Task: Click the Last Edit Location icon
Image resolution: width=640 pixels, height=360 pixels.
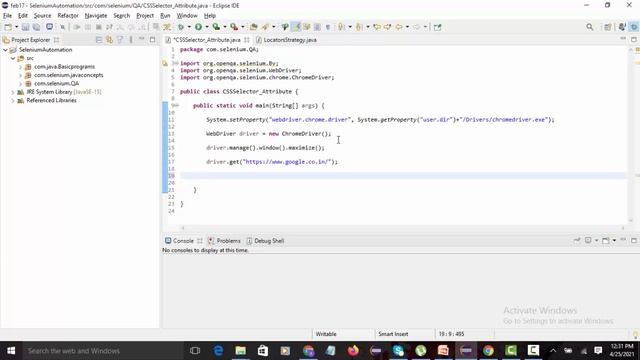Action: [377, 27]
